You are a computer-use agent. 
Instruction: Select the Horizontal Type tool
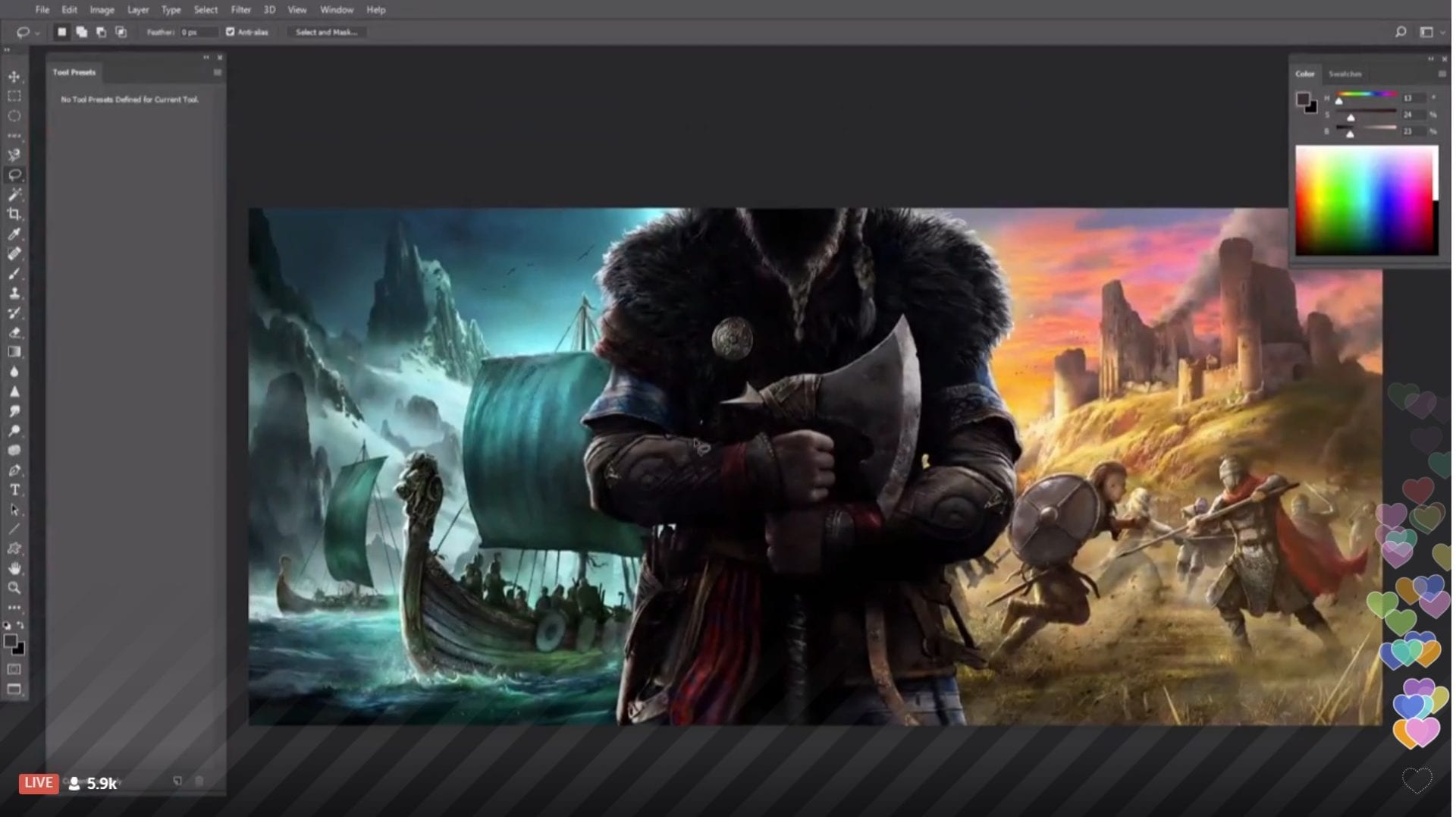click(x=14, y=490)
